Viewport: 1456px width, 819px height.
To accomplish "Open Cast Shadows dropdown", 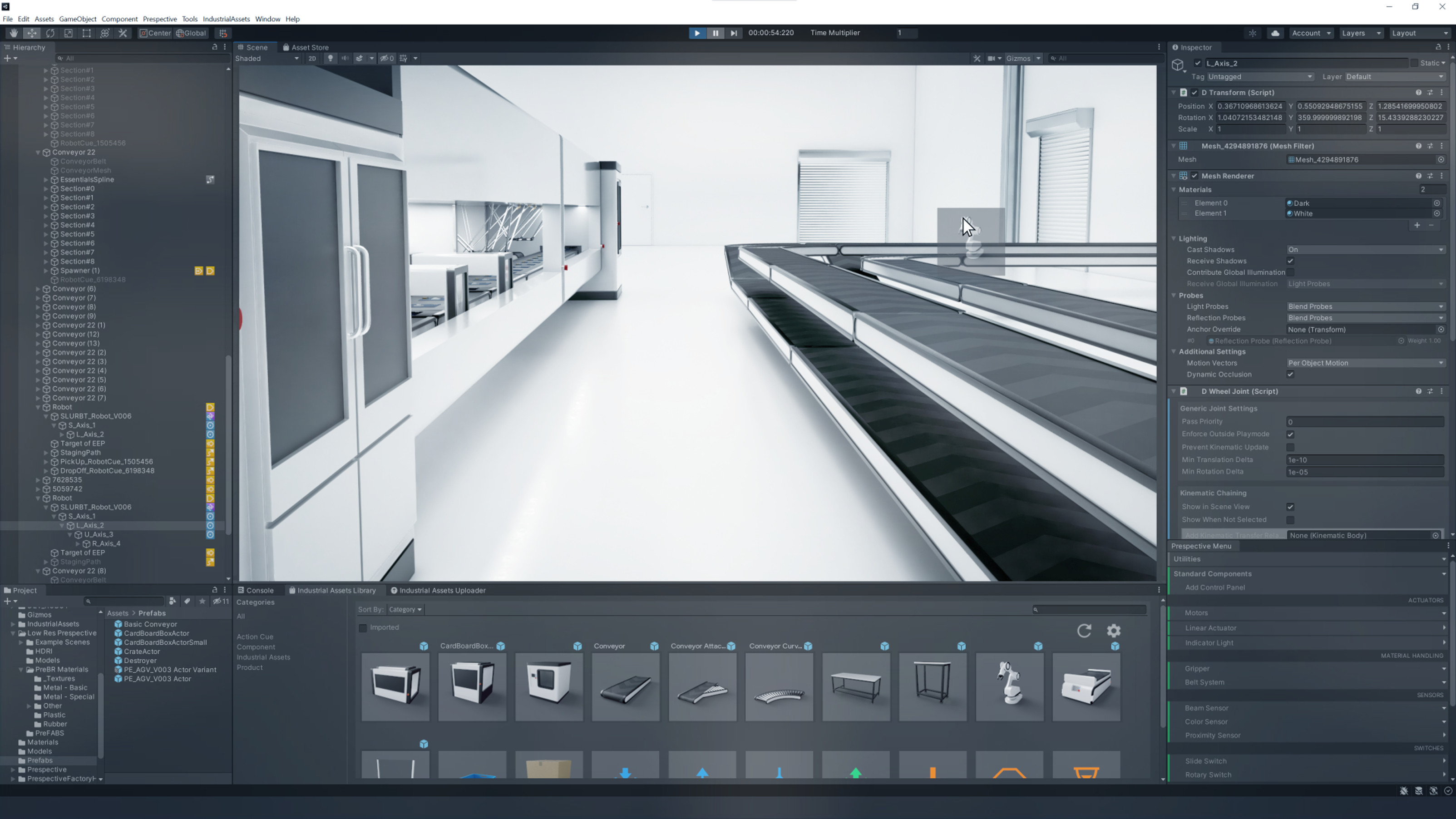I will click(1366, 250).
